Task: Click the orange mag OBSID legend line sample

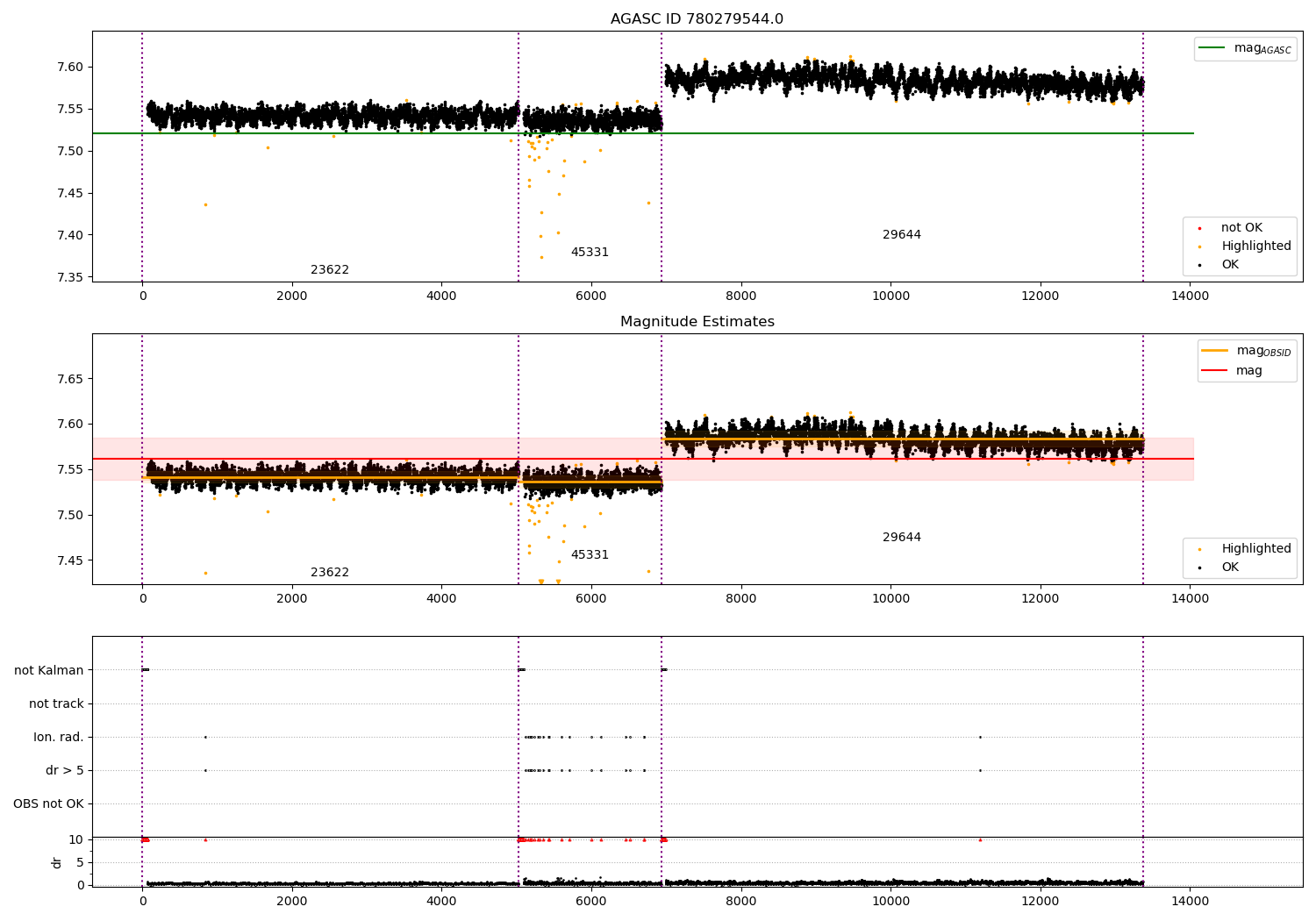Action: pos(1214,351)
